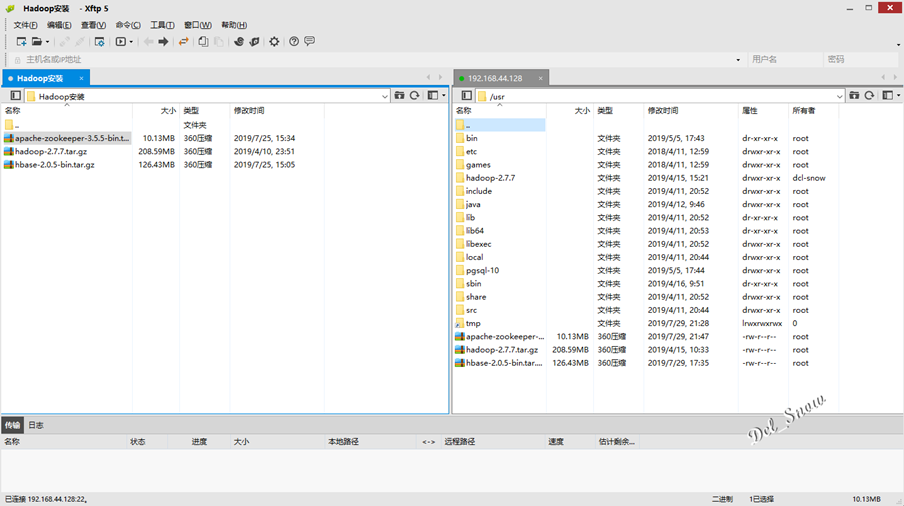This screenshot has height=506, width=904.
Task: Click the right arrow transfer icon
Action: tap(163, 41)
